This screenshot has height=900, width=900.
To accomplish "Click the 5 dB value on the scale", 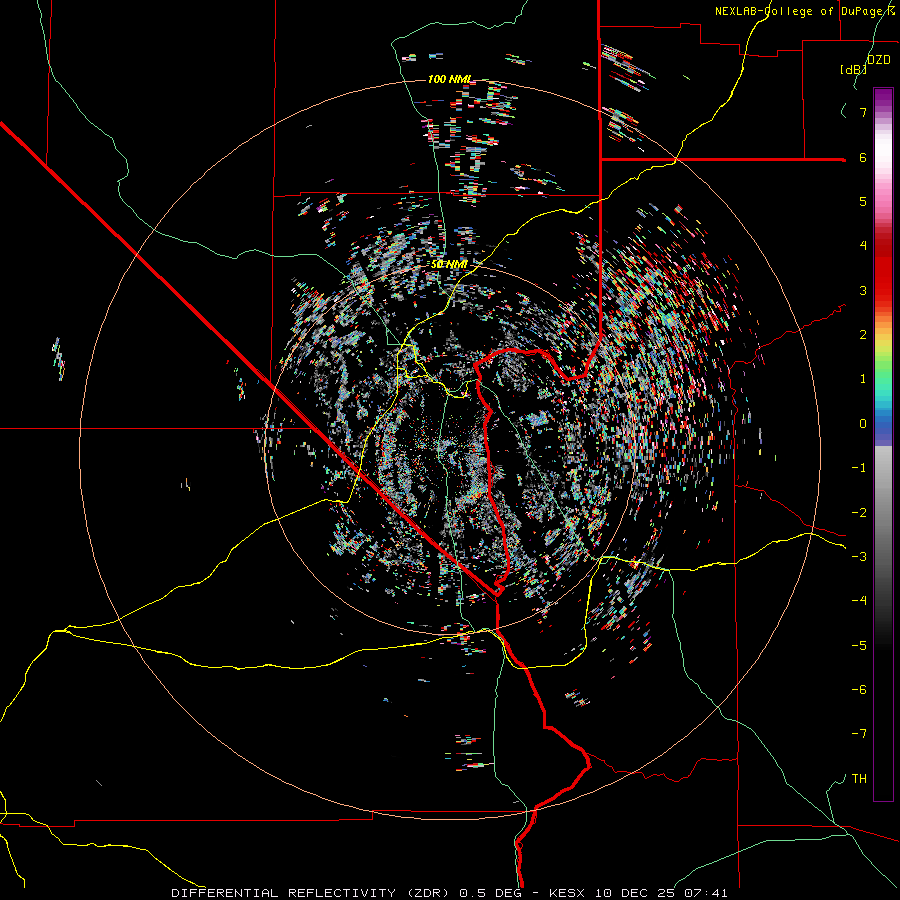I will tap(863, 201).
